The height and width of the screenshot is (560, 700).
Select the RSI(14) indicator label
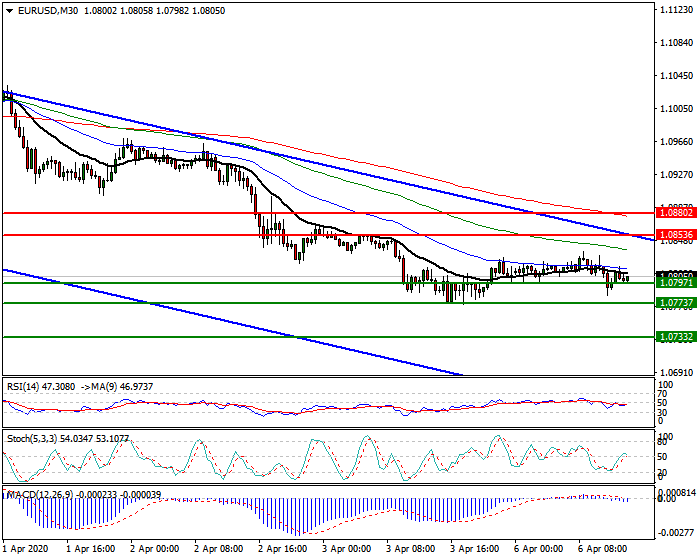(23, 387)
